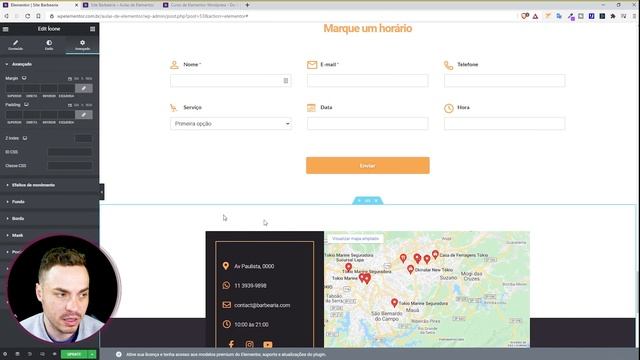The height and width of the screenshot is (360, 640).
Task: Switch to third browser tab
Action: point(201,5)
